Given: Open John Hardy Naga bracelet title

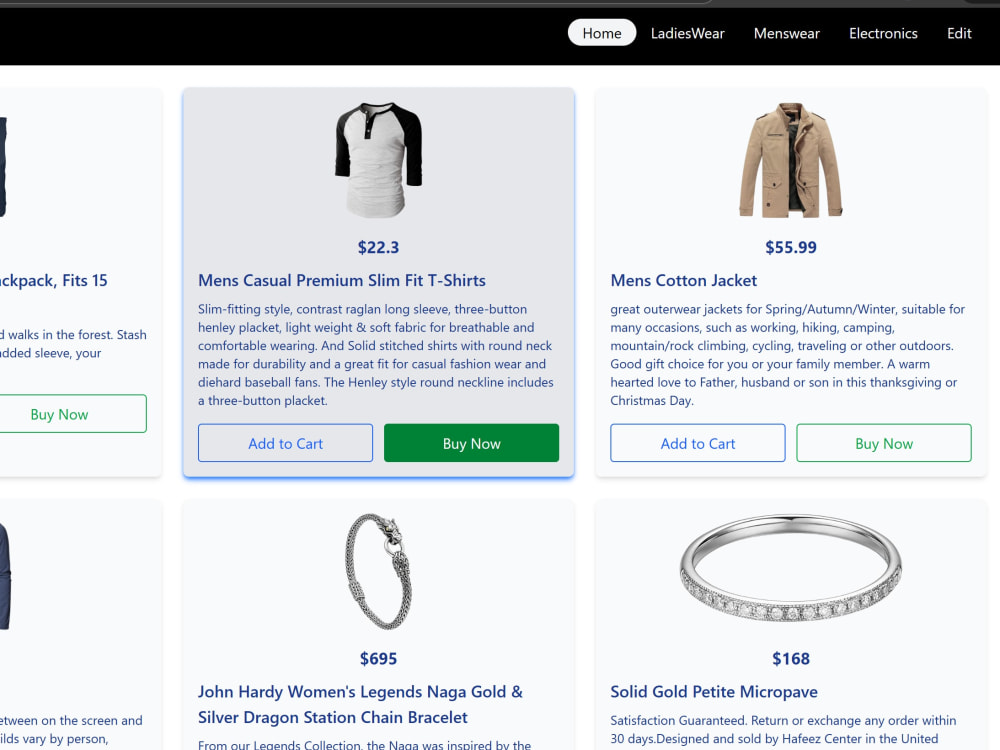Looking at the screenshot, I should pos(360,705).
